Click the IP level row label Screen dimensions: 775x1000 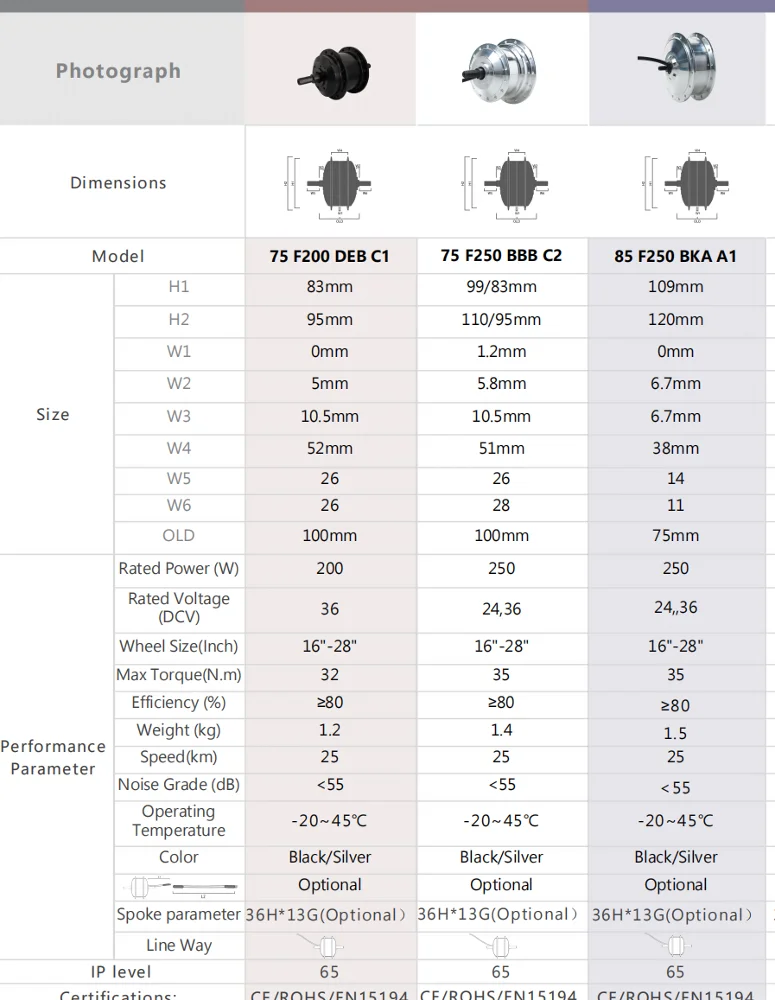pos(118,972)
